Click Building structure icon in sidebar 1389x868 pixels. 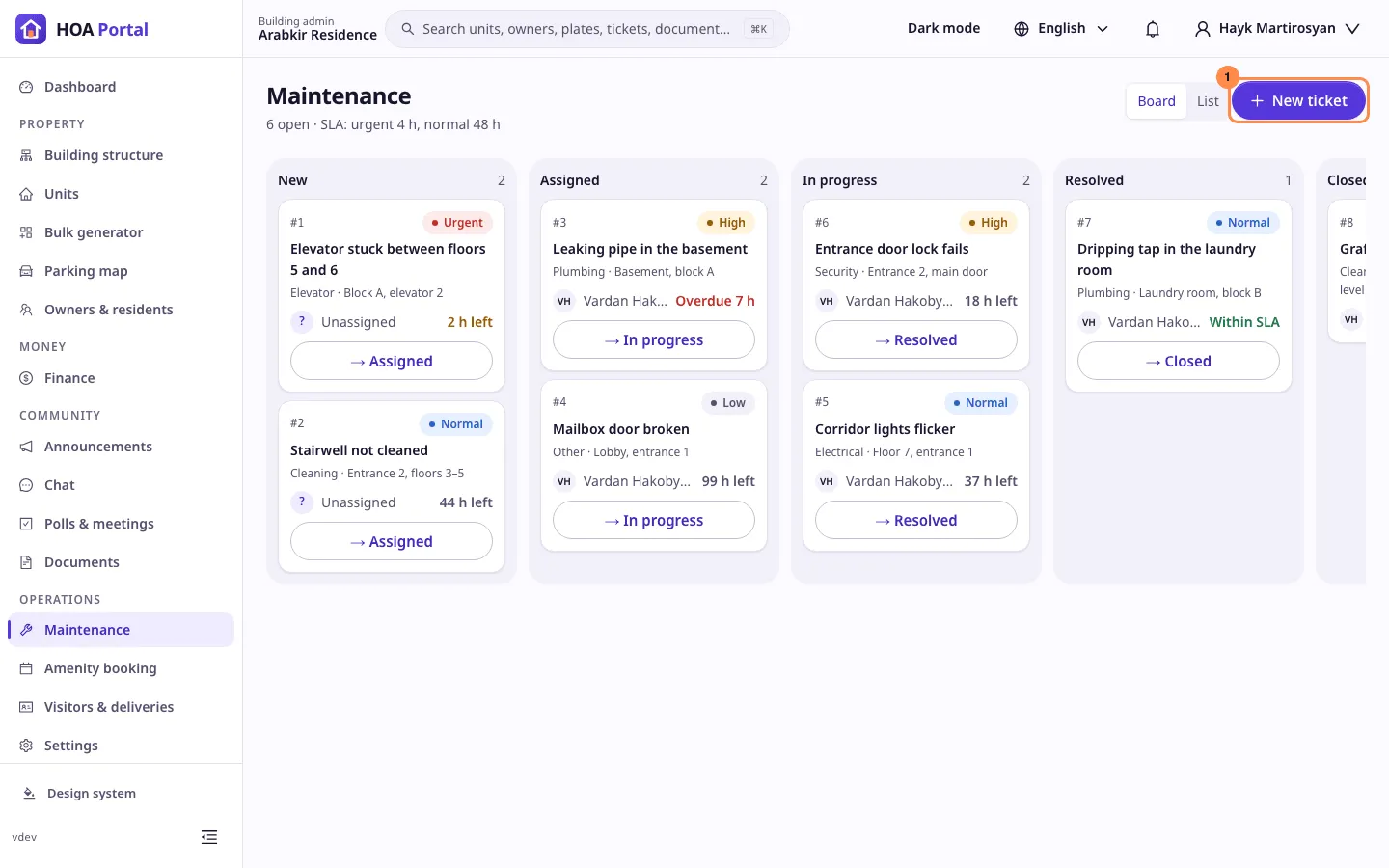click(26, 155)
